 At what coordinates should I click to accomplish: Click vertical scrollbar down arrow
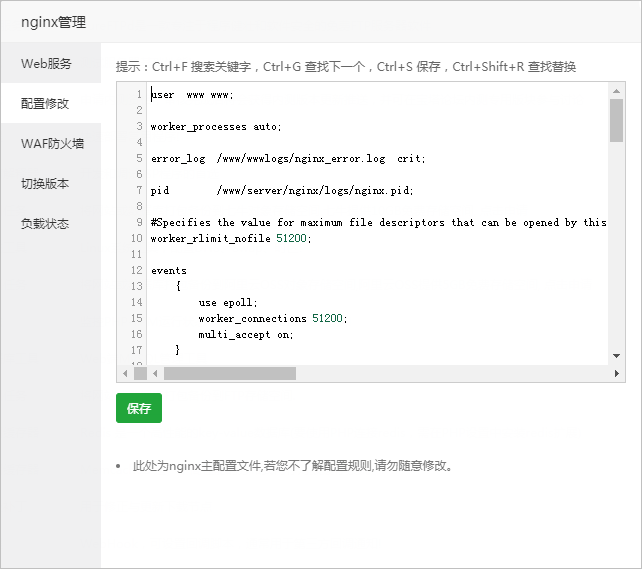[616, 356]
